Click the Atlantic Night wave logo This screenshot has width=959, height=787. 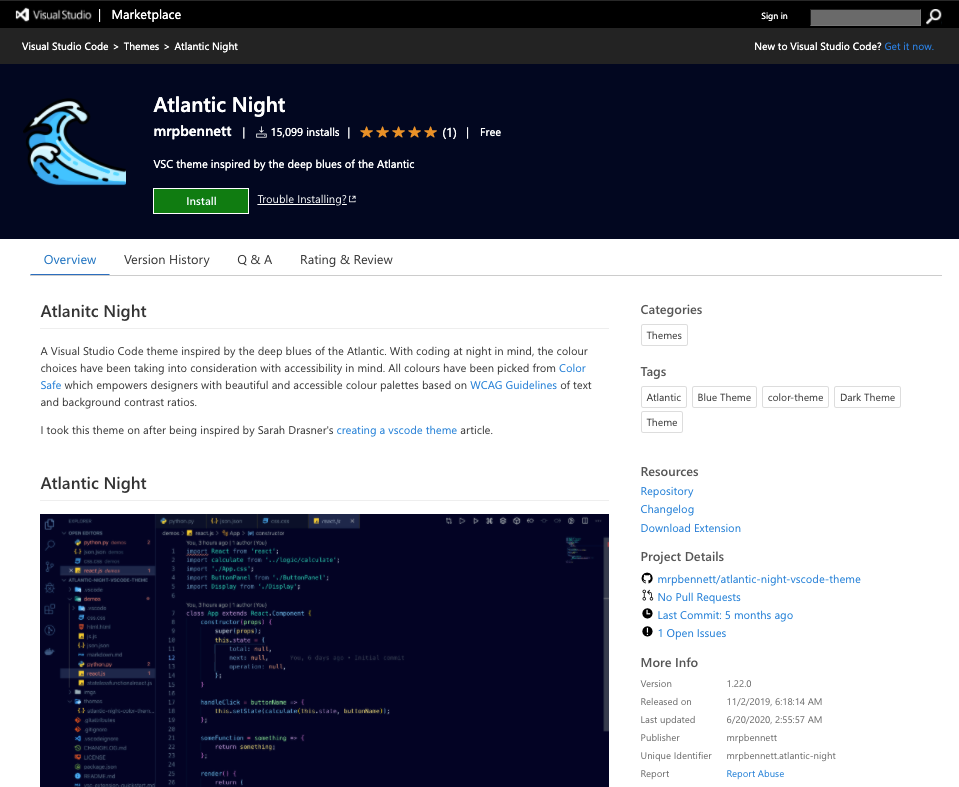tap(75, 143)
